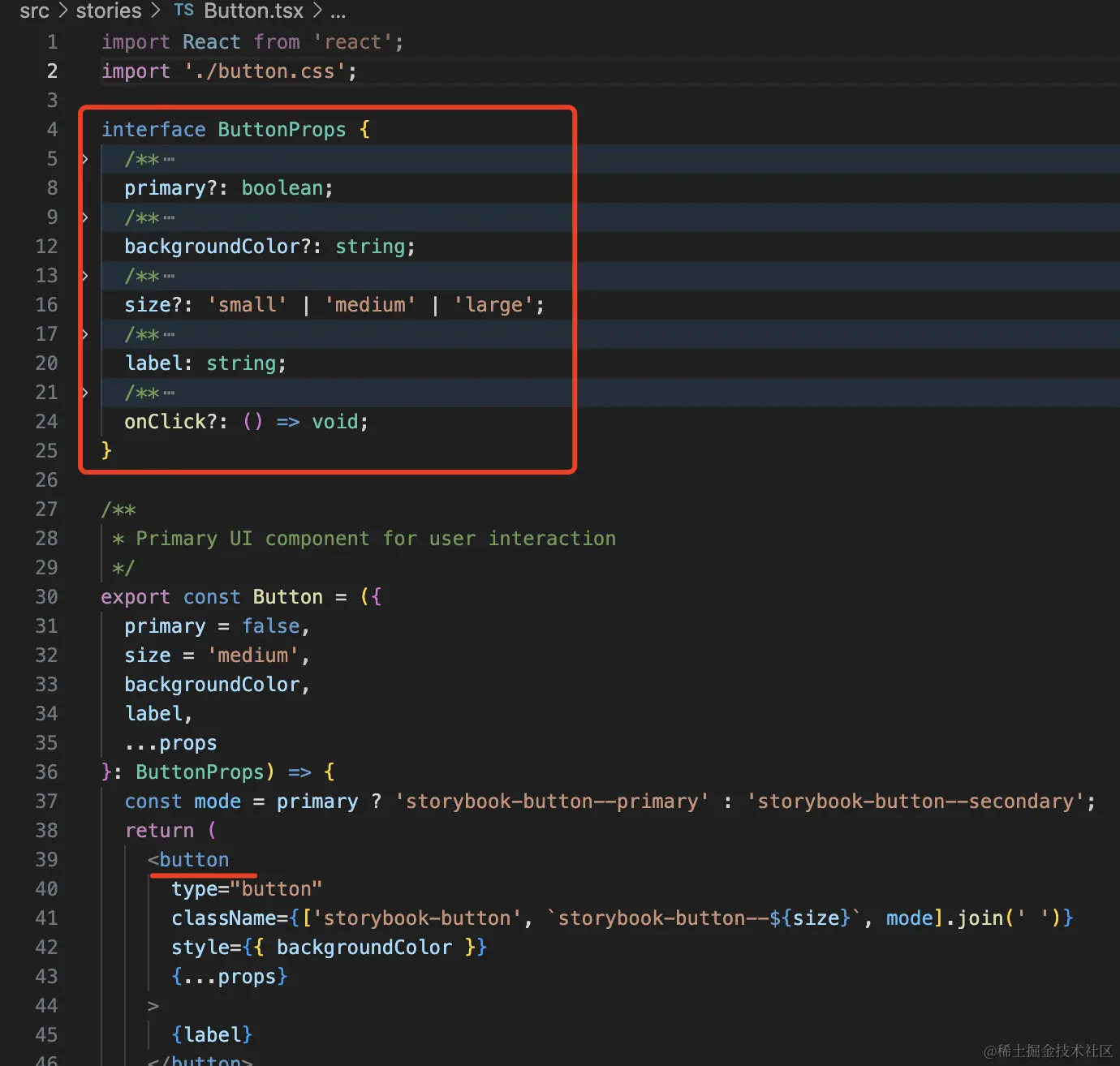Click the folded ellipsis after /** on line 21

[169, 393]
